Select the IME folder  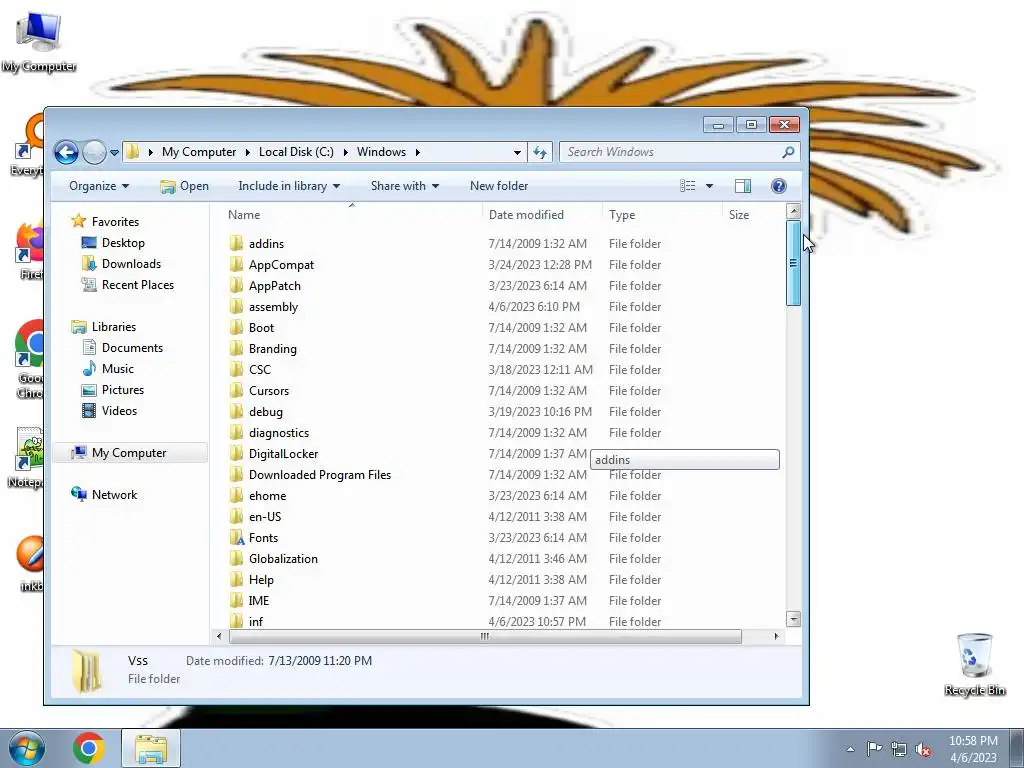click(258, 601)
